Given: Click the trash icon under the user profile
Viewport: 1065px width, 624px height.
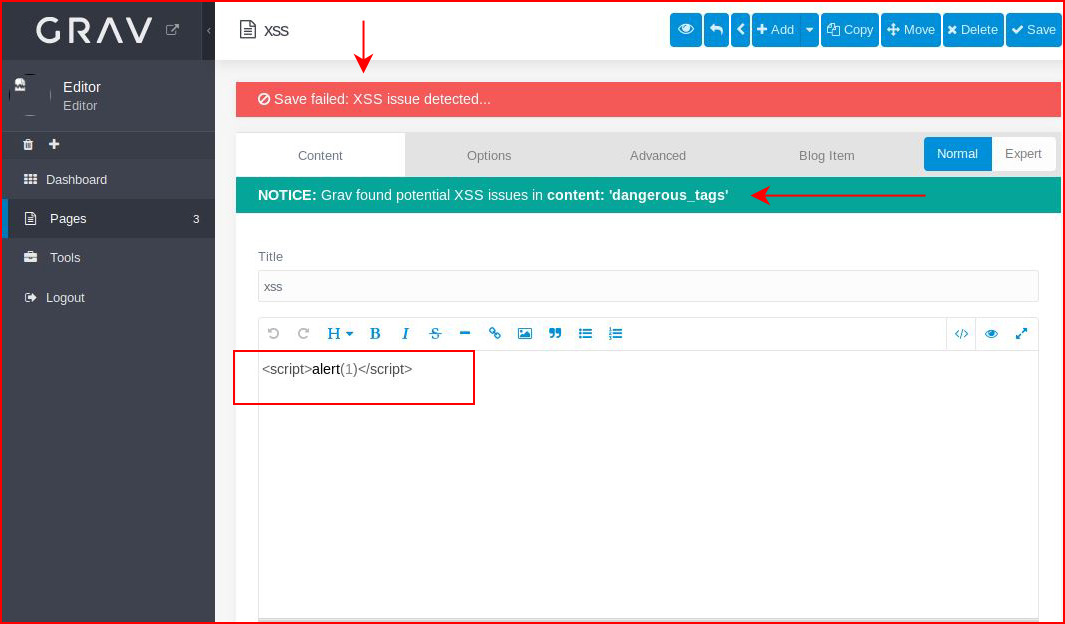Looking at the screenshot, I should point(28,144).
